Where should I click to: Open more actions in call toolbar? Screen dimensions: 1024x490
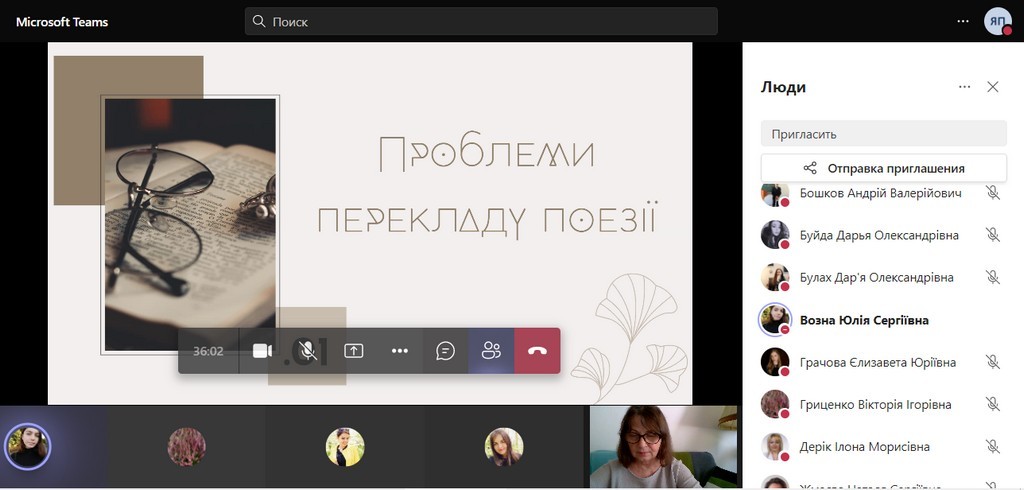[x=400, y=351]
